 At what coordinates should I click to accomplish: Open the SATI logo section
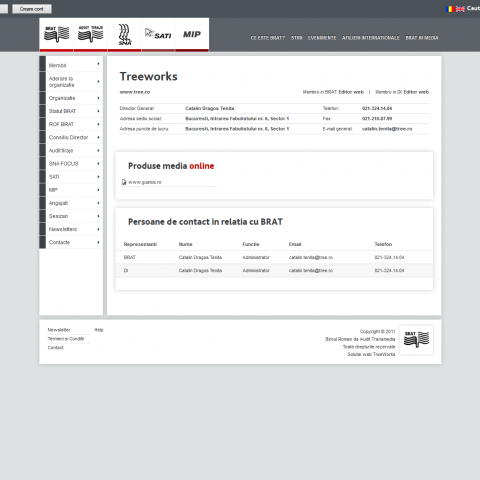pos(158,34)
